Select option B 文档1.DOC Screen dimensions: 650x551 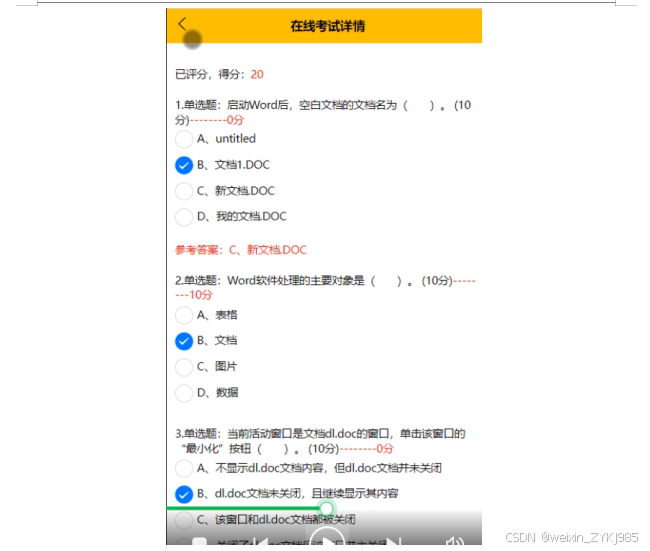(x=184, y=165)
